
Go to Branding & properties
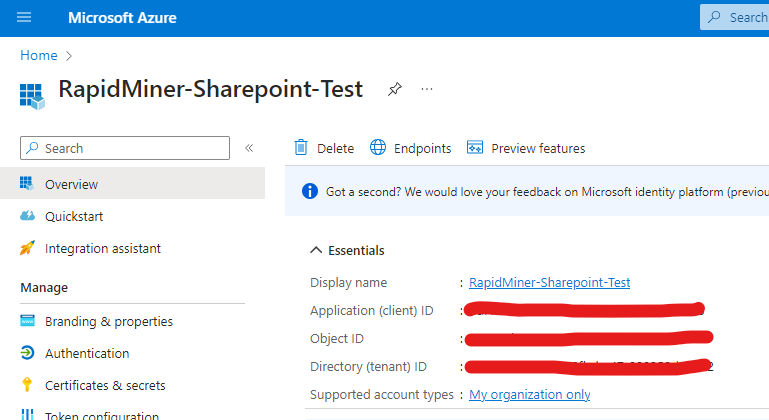(x=108, y=321)
